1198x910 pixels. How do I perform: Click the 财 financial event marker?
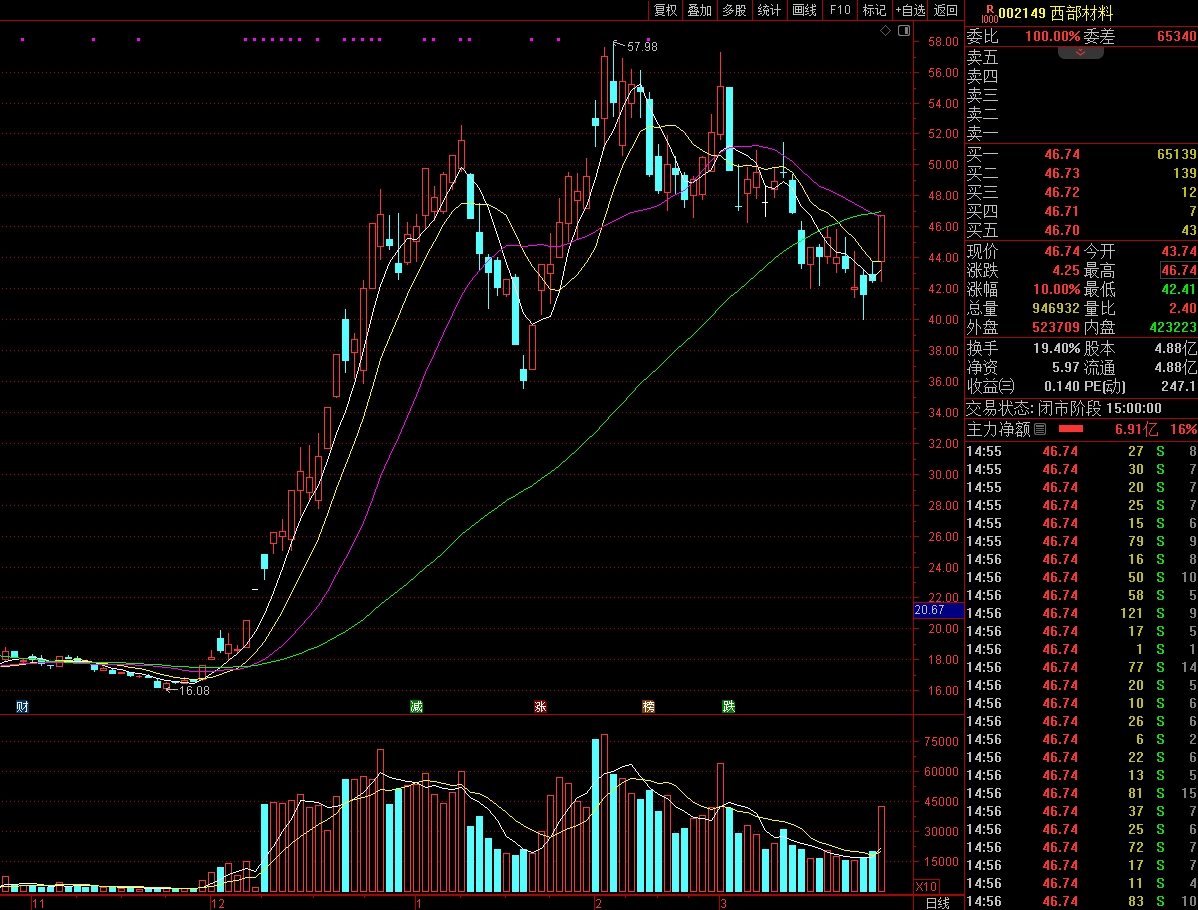22,707
